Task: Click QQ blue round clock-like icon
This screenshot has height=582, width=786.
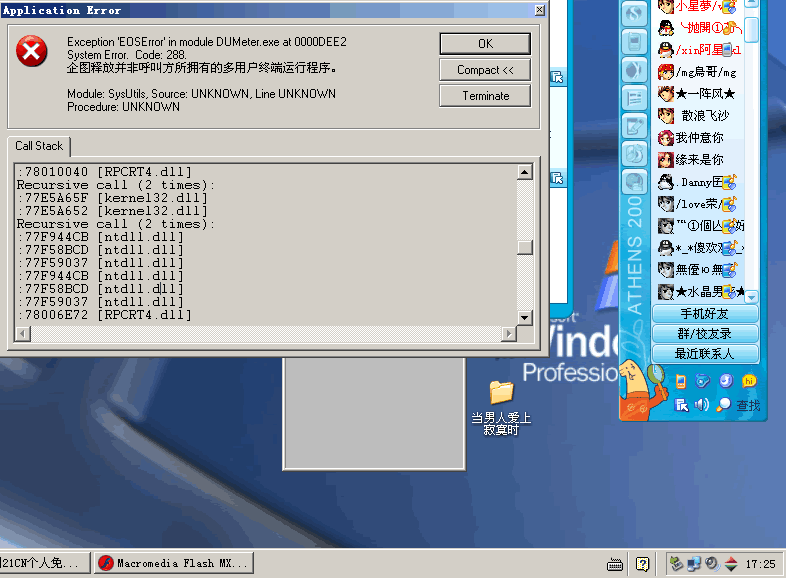Action: point(726,381)
